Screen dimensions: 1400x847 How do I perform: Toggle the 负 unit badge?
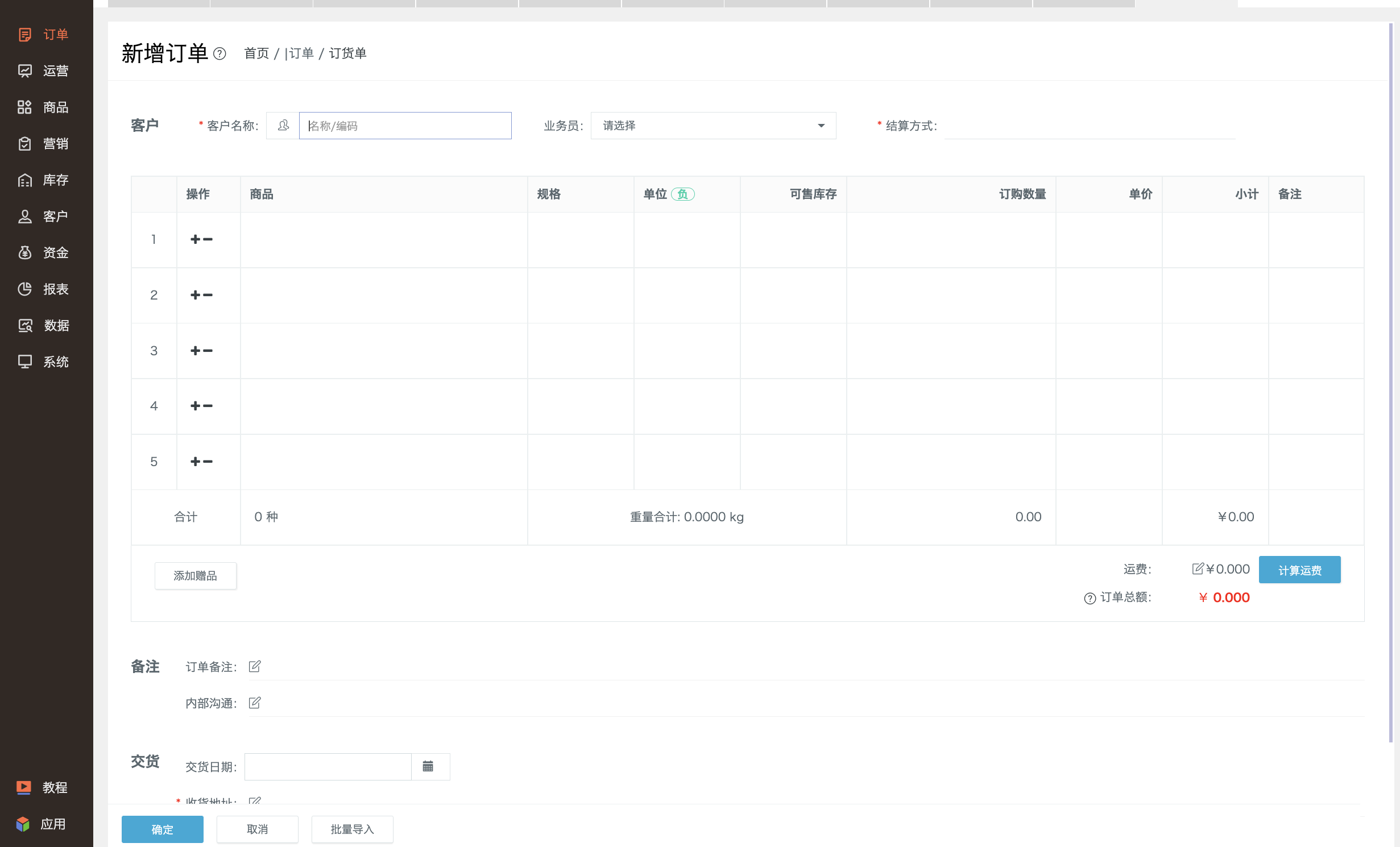(683, 194)
